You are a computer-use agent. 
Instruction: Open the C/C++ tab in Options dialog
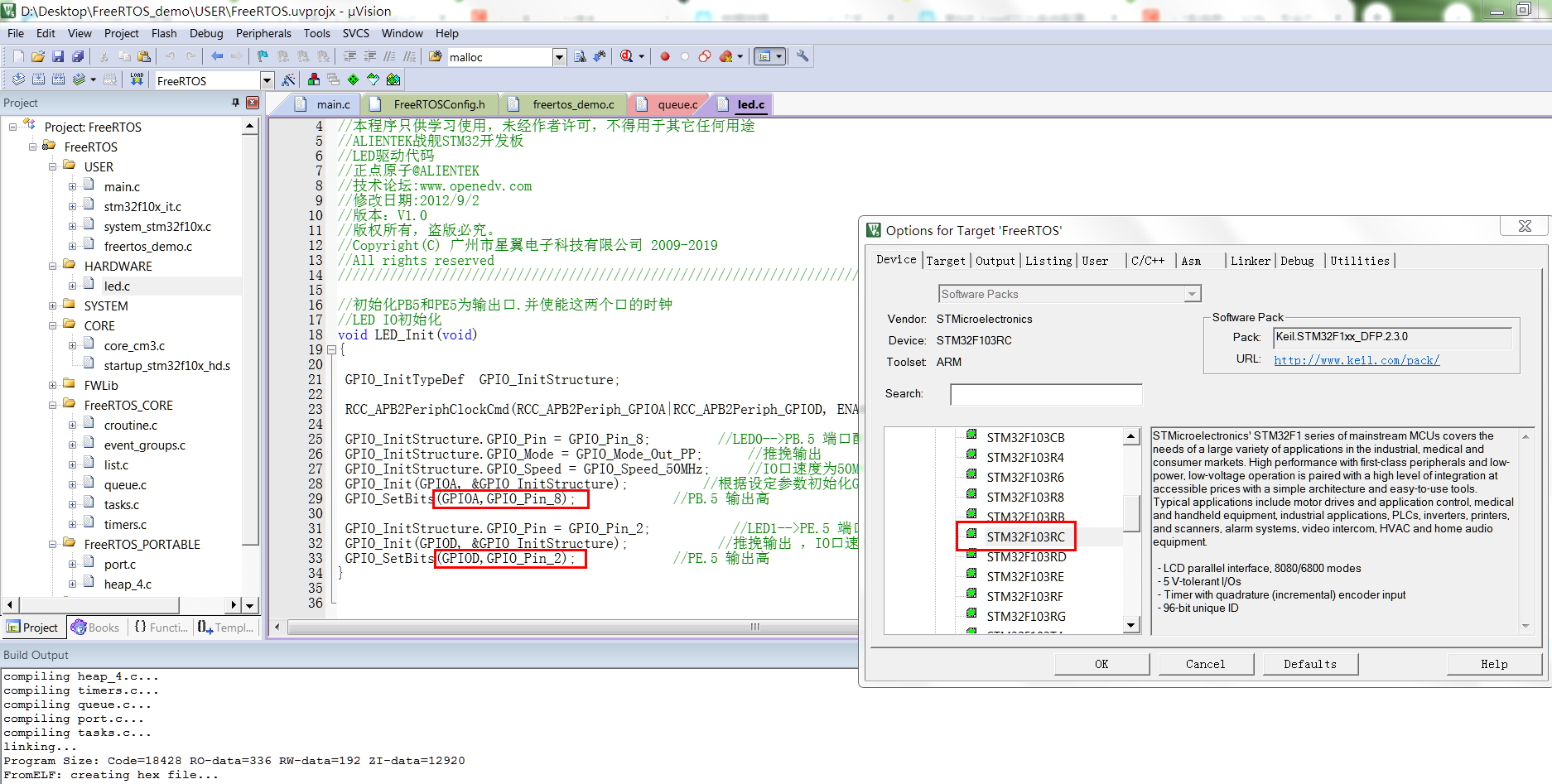click(x=1148, y=261)
